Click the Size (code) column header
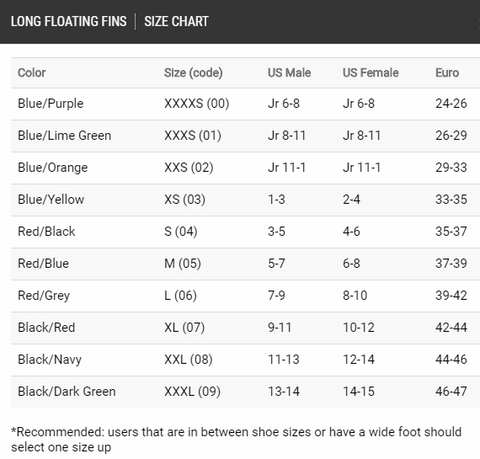Image resolution: width=480 pixels, height=459 pixels. click(193, 73)
